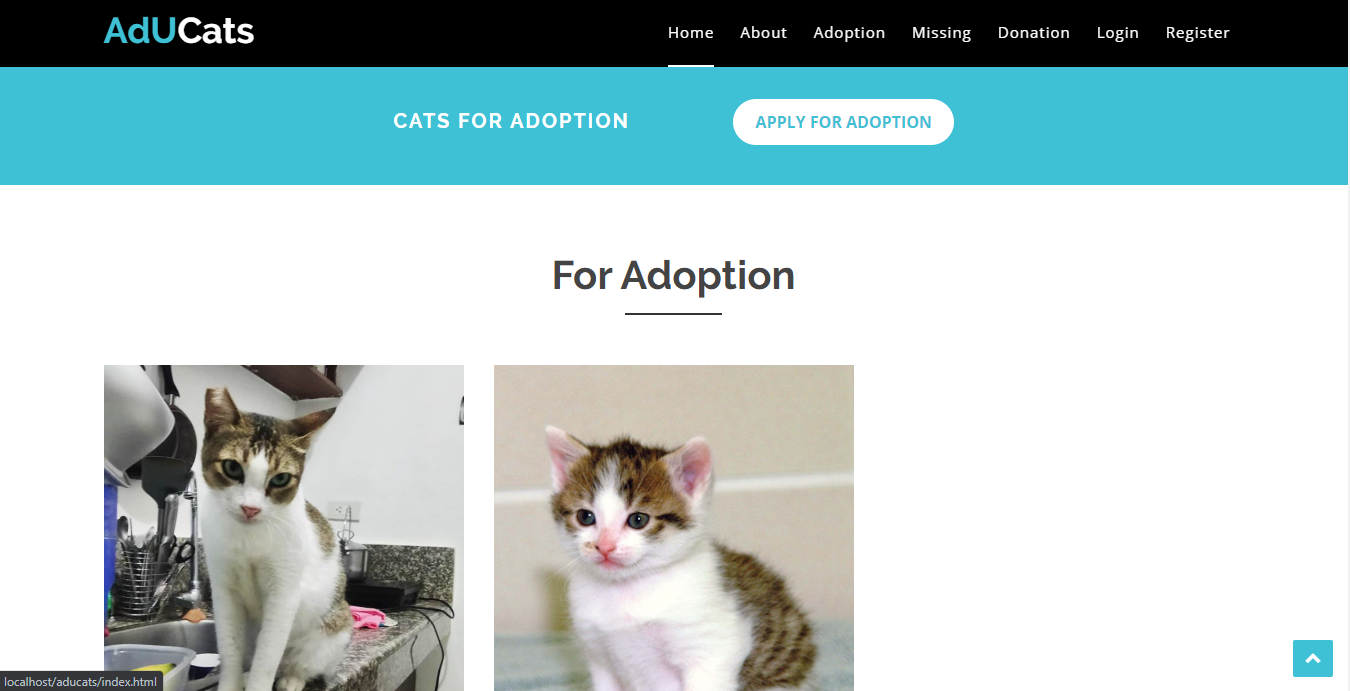The height and width of the screenshot is (691, 1350).
Task: Go to the Home menu item
Action: click(x=691, y=32)
